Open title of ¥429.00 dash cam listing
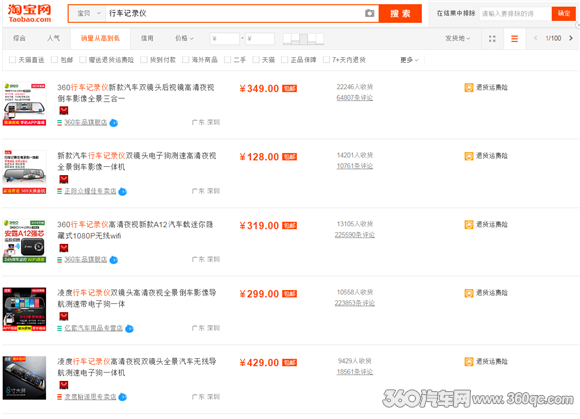 pyautogui.click(x=136, y=367)
